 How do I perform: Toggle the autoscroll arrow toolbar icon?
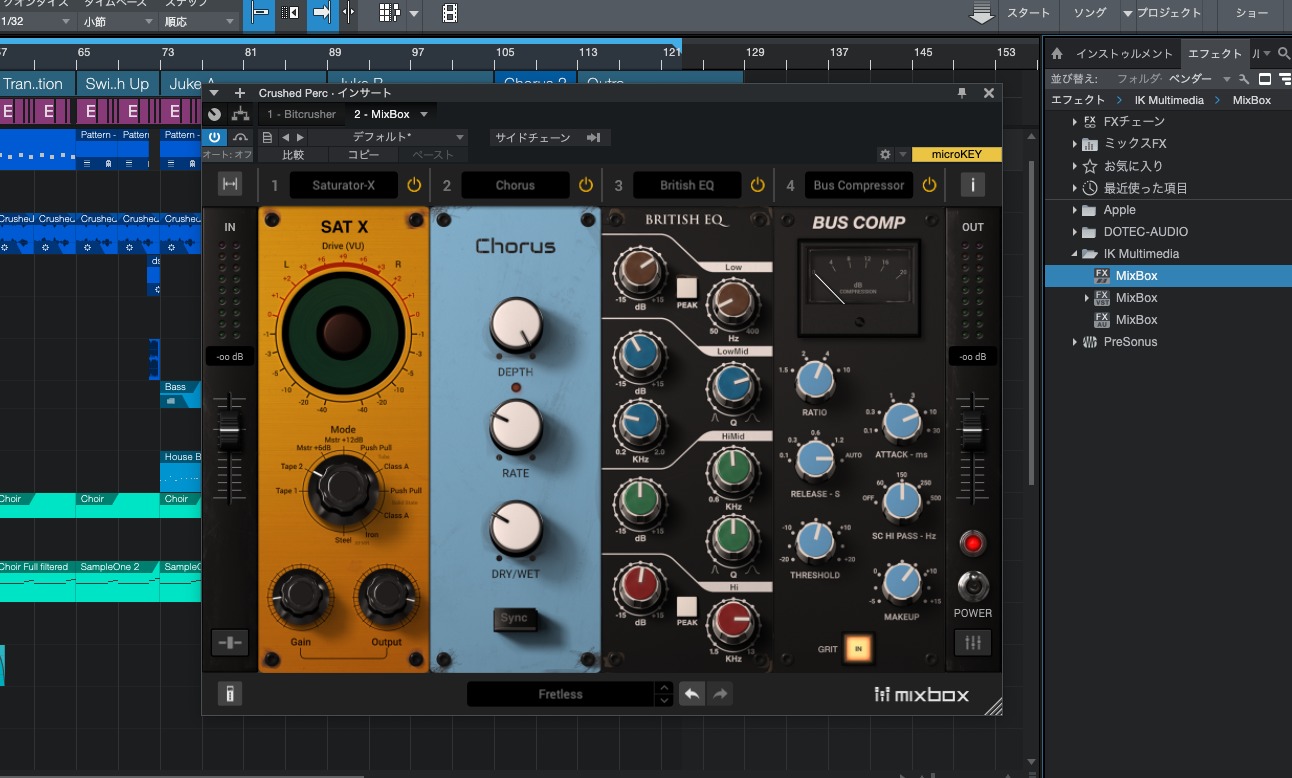coord(322,13)
